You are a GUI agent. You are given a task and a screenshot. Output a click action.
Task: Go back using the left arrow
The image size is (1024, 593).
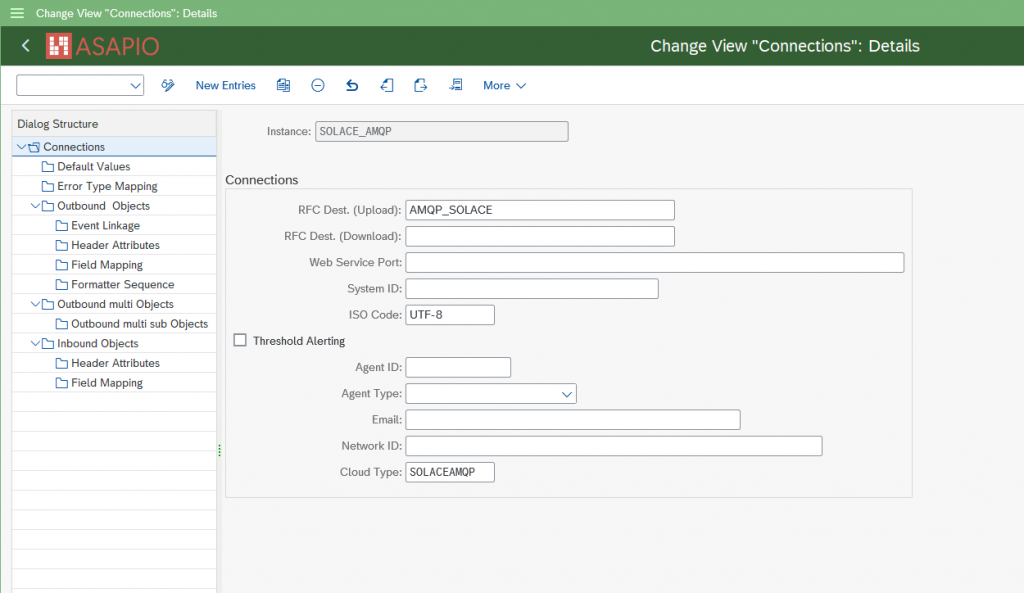pyautogui.click(x=26, y=46)
